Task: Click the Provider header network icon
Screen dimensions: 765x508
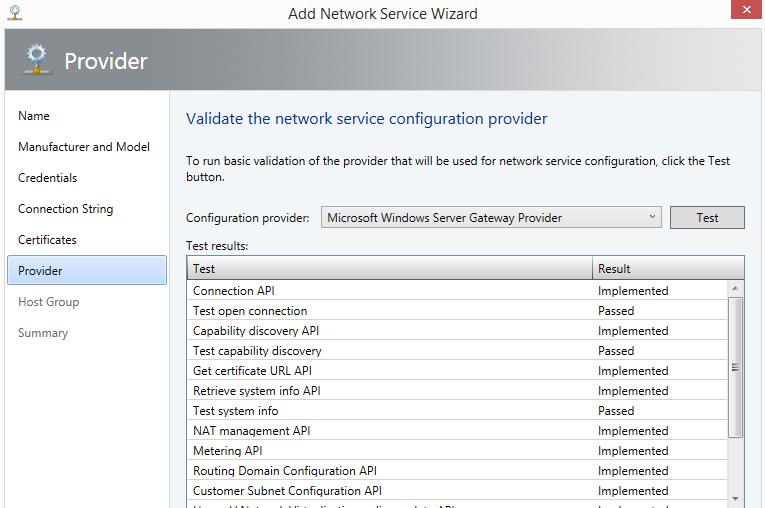Action: (34, 61)
